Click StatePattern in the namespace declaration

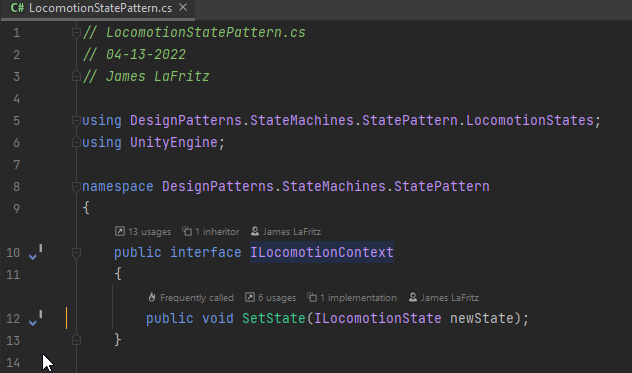click(x=442, y=186)
